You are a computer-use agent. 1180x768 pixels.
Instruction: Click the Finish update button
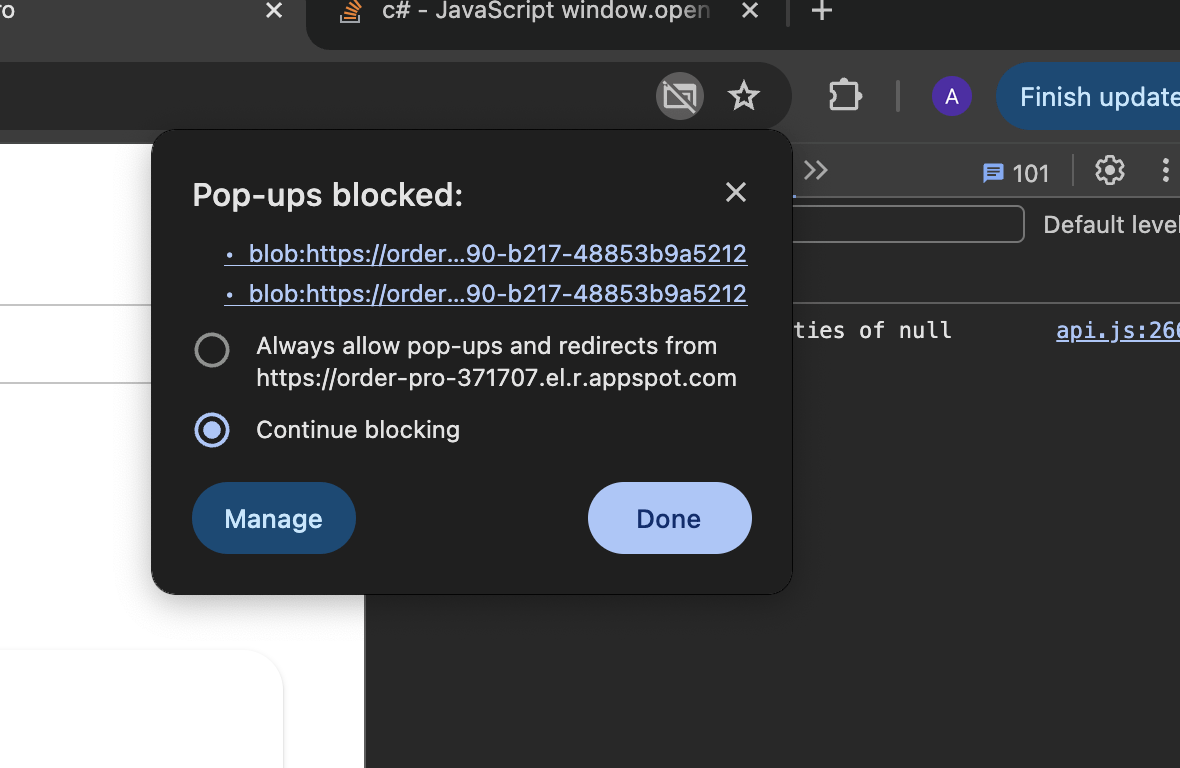[1097, 96]
